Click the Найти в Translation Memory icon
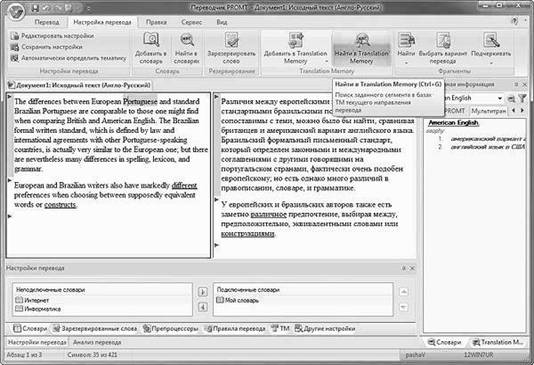This screenshot has width=534, height=365. click(362, 39)
